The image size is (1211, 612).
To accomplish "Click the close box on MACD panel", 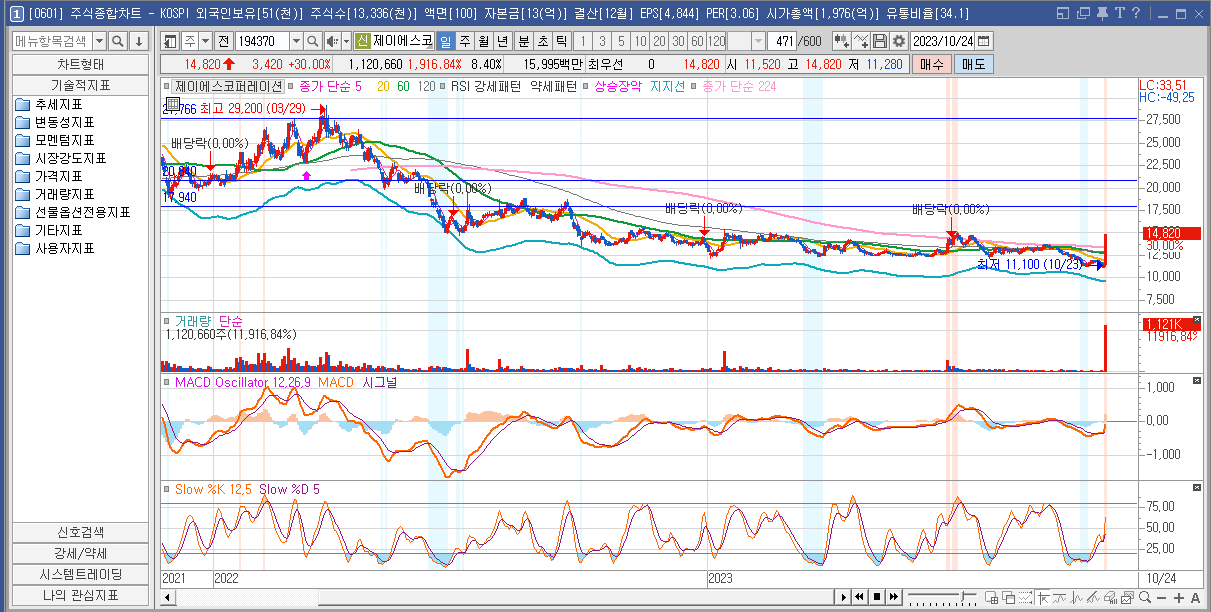I will coord(1197,382).
